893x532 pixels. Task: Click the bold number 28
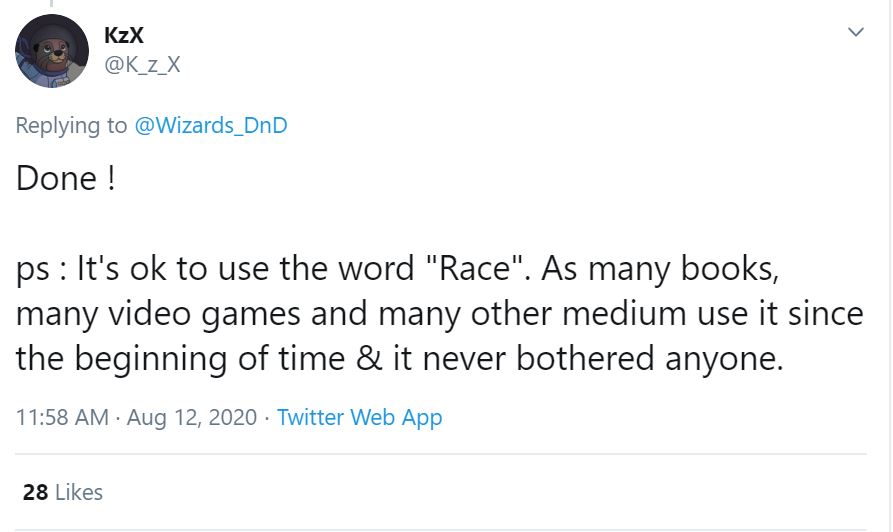pyautogui.click(x=35, y=492)
